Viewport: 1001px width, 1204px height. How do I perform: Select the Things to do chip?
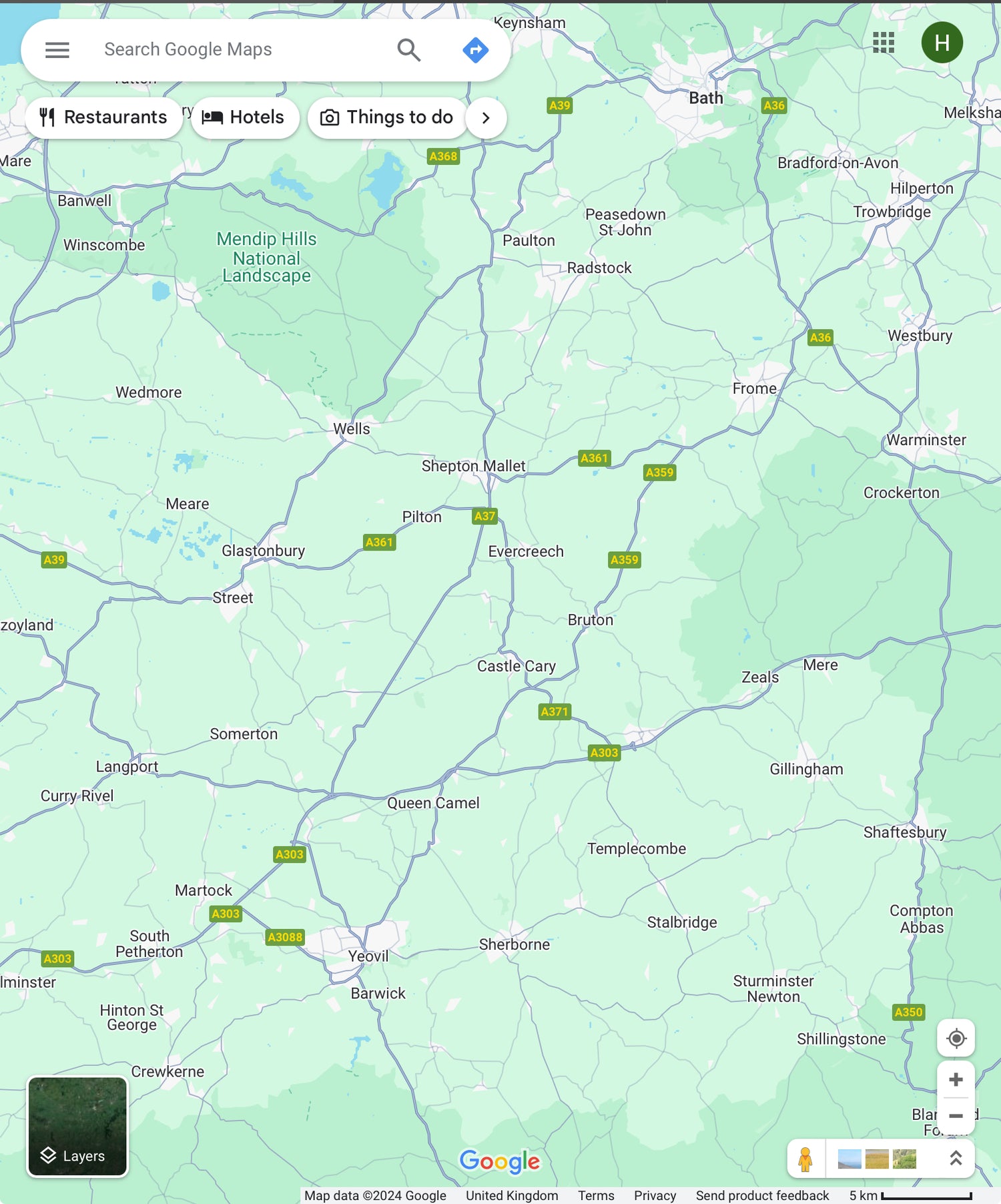[387, 118]
